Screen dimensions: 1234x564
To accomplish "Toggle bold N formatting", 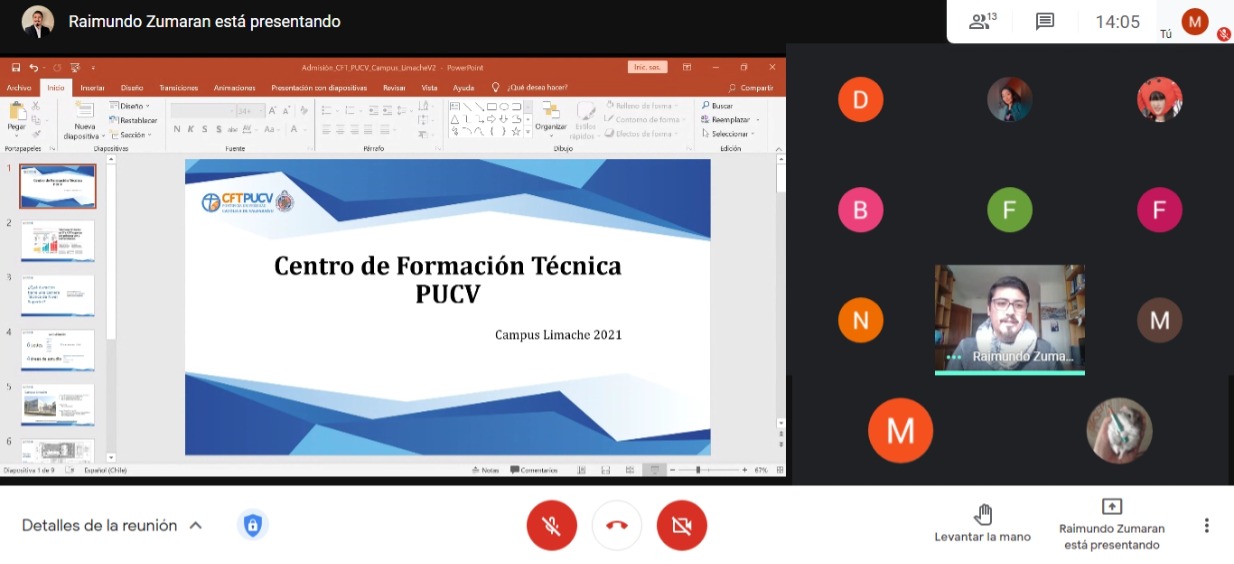I will tap(177, 129).
